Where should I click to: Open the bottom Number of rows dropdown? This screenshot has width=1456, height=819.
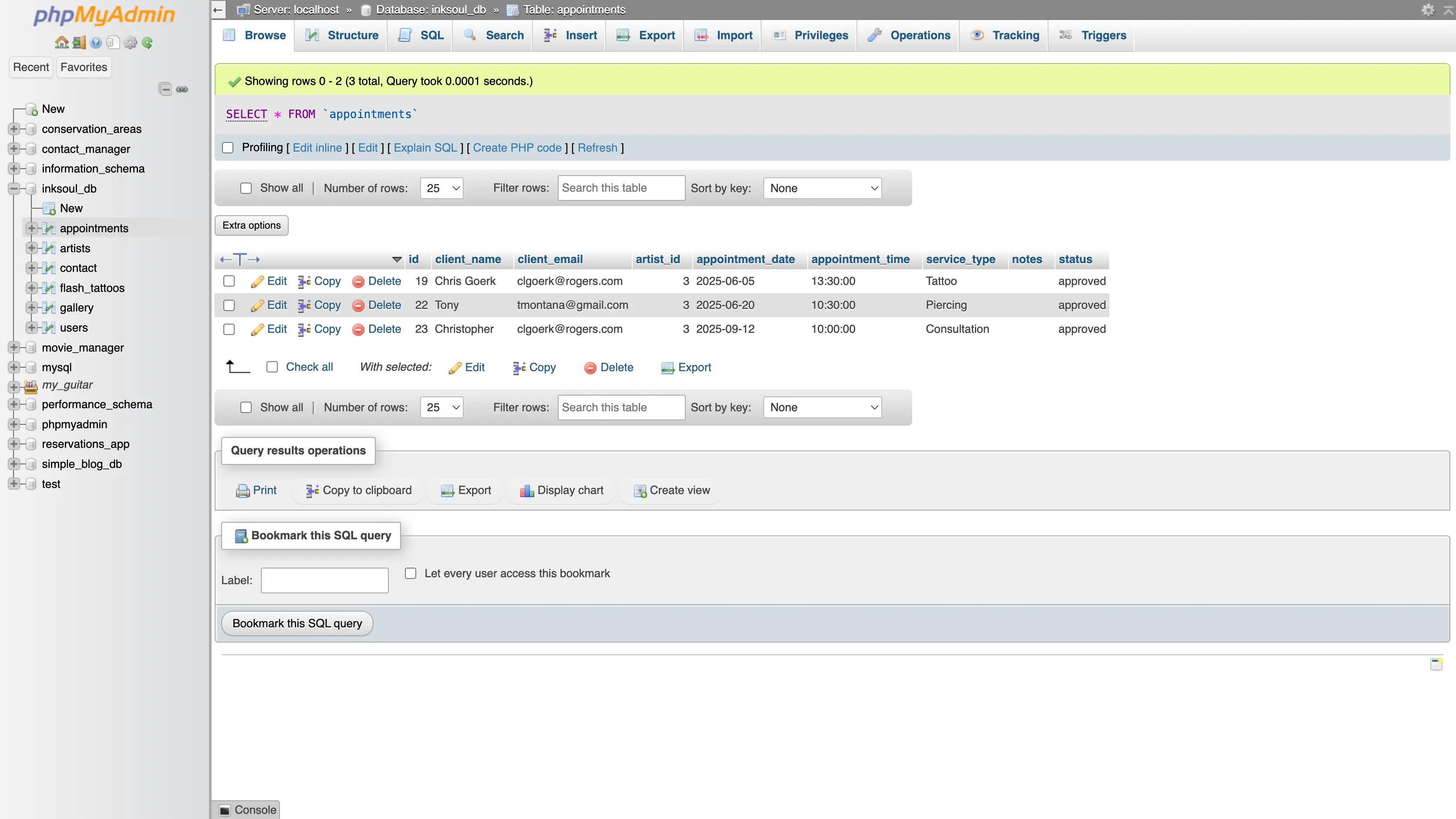(x=442, y=408)
